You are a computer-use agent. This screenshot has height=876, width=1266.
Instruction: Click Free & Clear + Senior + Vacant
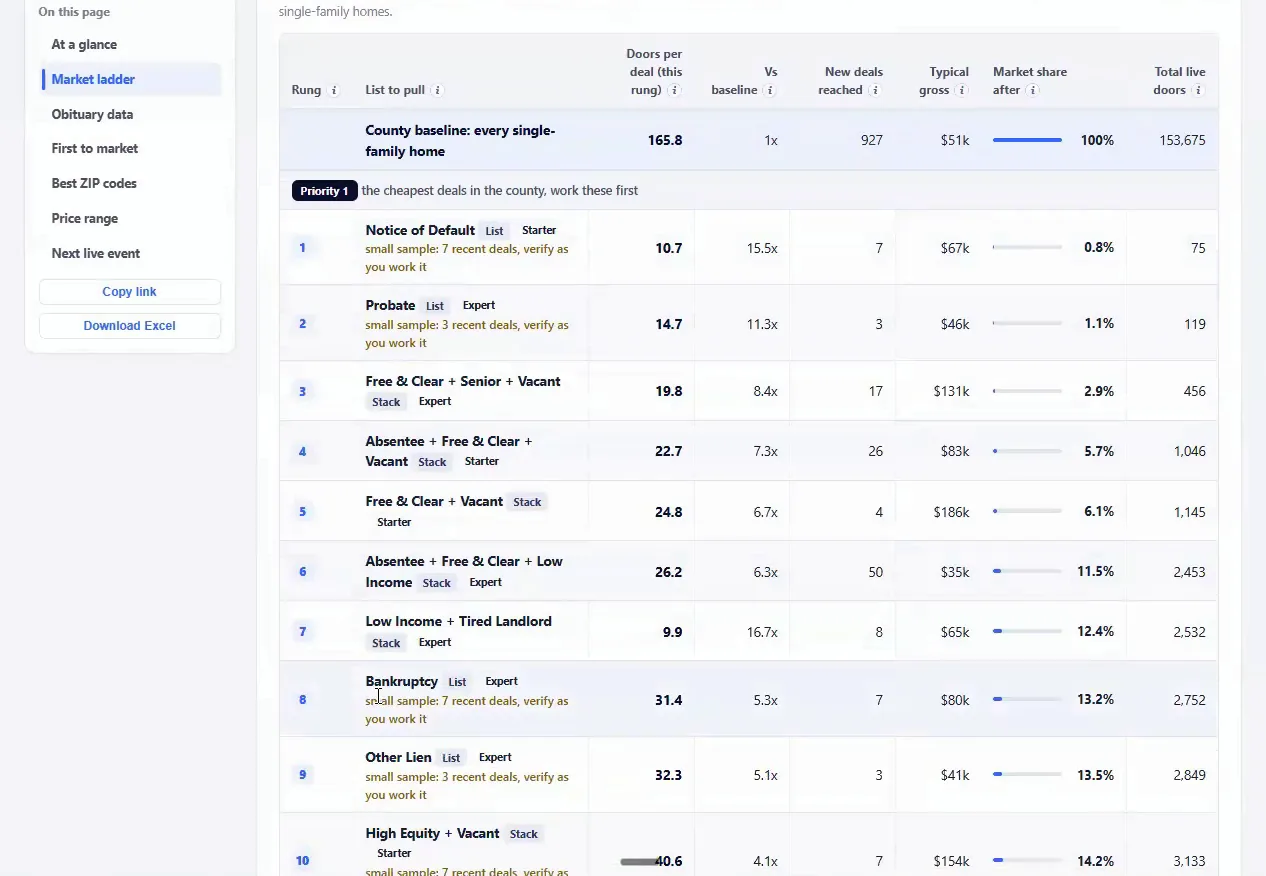pyautogui.click(x=463, y=381)
